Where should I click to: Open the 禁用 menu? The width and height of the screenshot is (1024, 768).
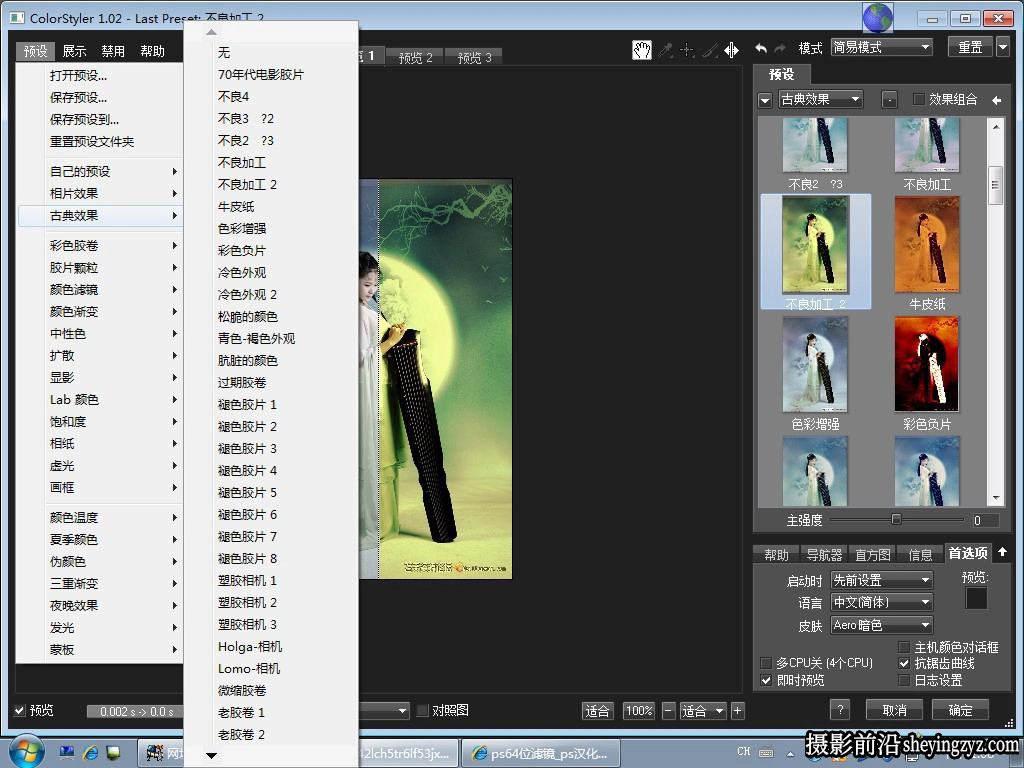coord(113,51)
